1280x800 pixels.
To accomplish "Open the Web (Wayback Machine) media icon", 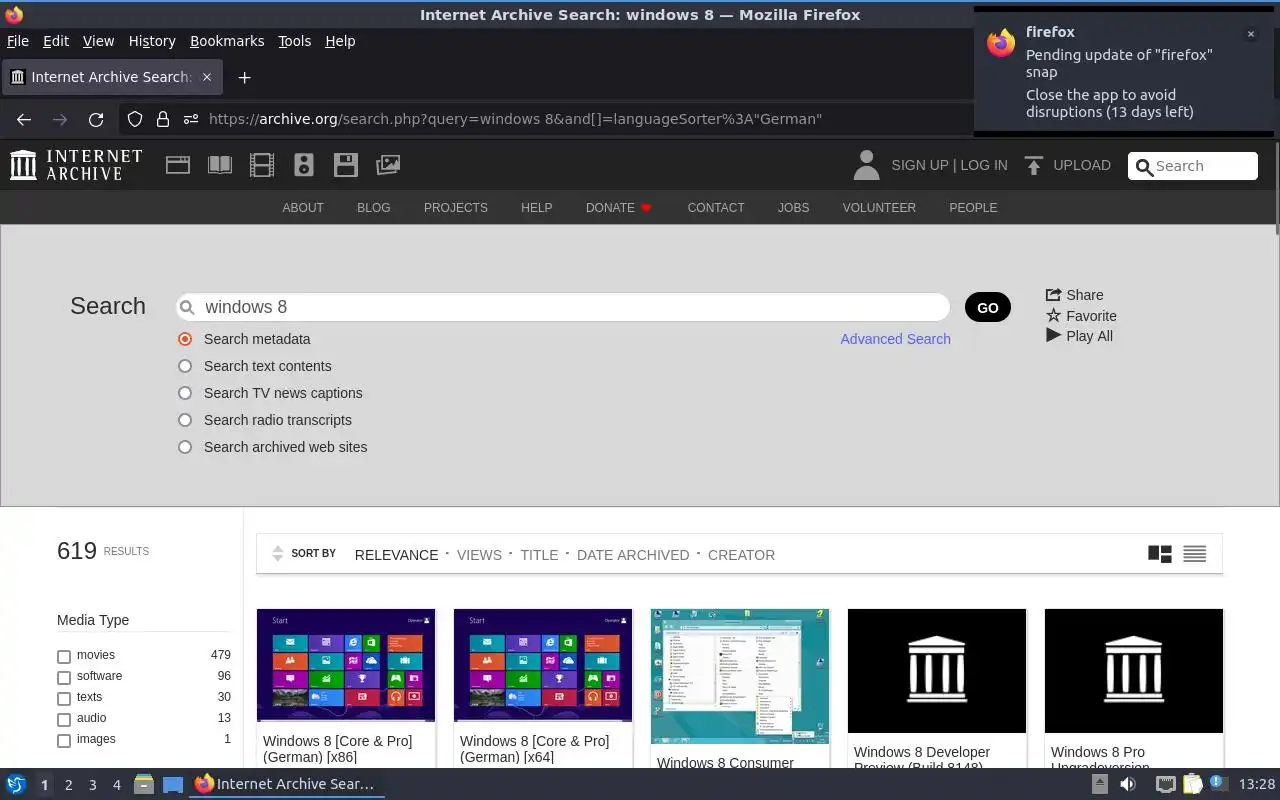I will pos(178,165).
